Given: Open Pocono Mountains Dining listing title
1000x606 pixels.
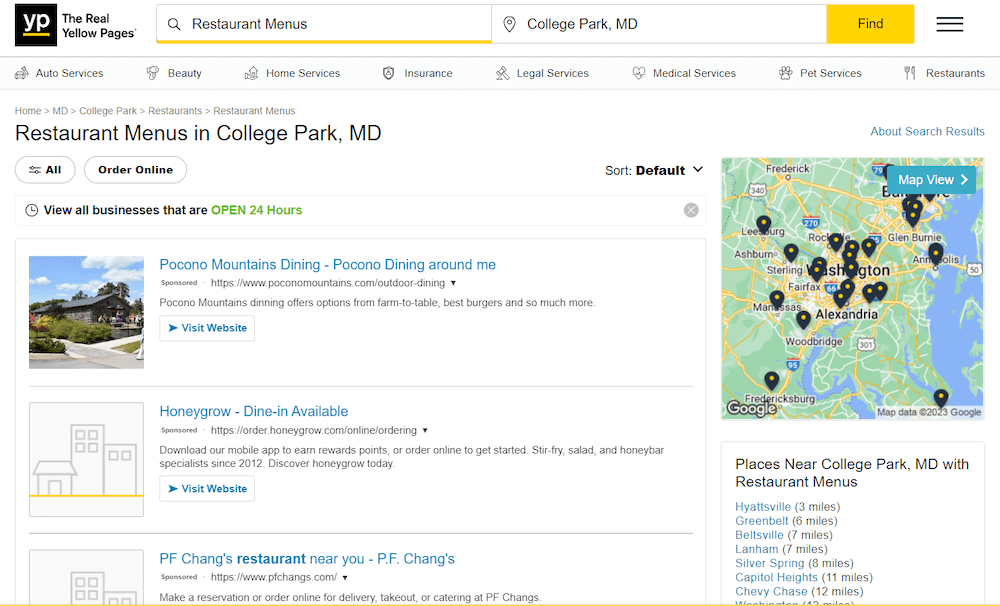Looking at the screenshot, I should (327, 265).
